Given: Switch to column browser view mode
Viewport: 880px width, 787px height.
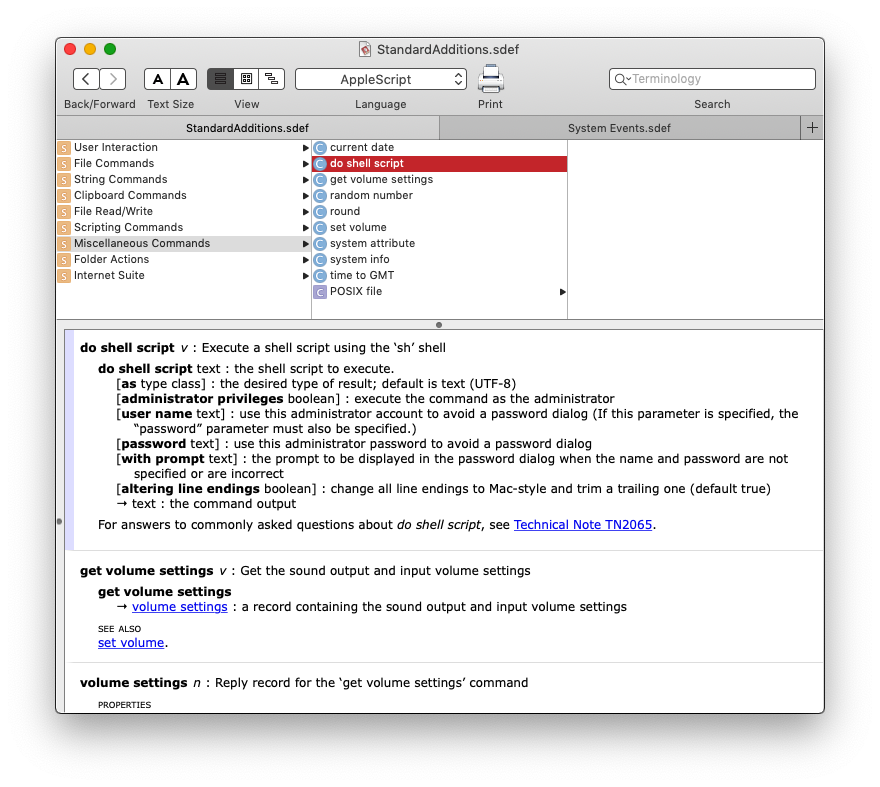Looking at the screenshot, I should tap(246, 79).
